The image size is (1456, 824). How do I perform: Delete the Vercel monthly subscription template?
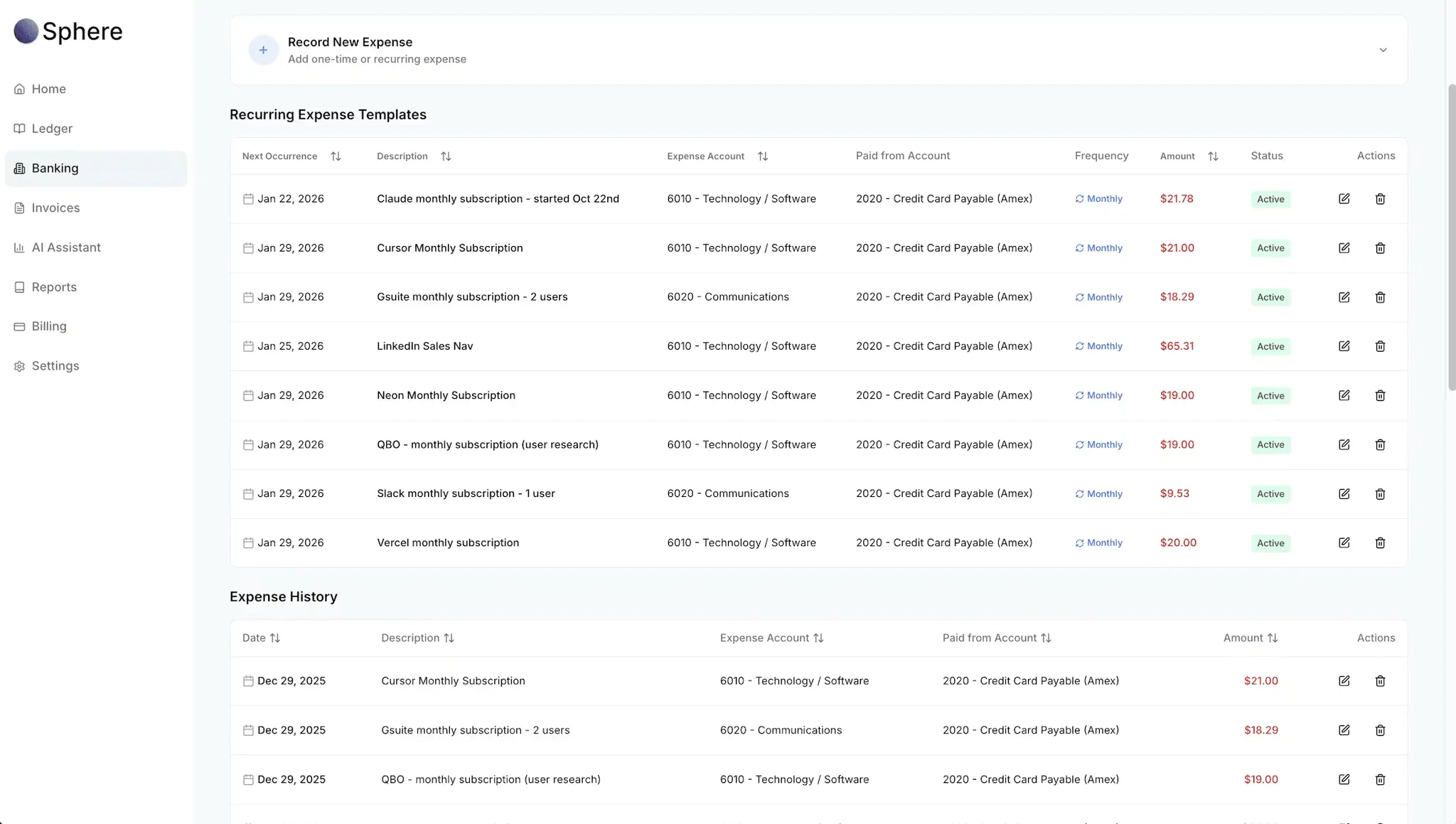tap(1380, 542)
